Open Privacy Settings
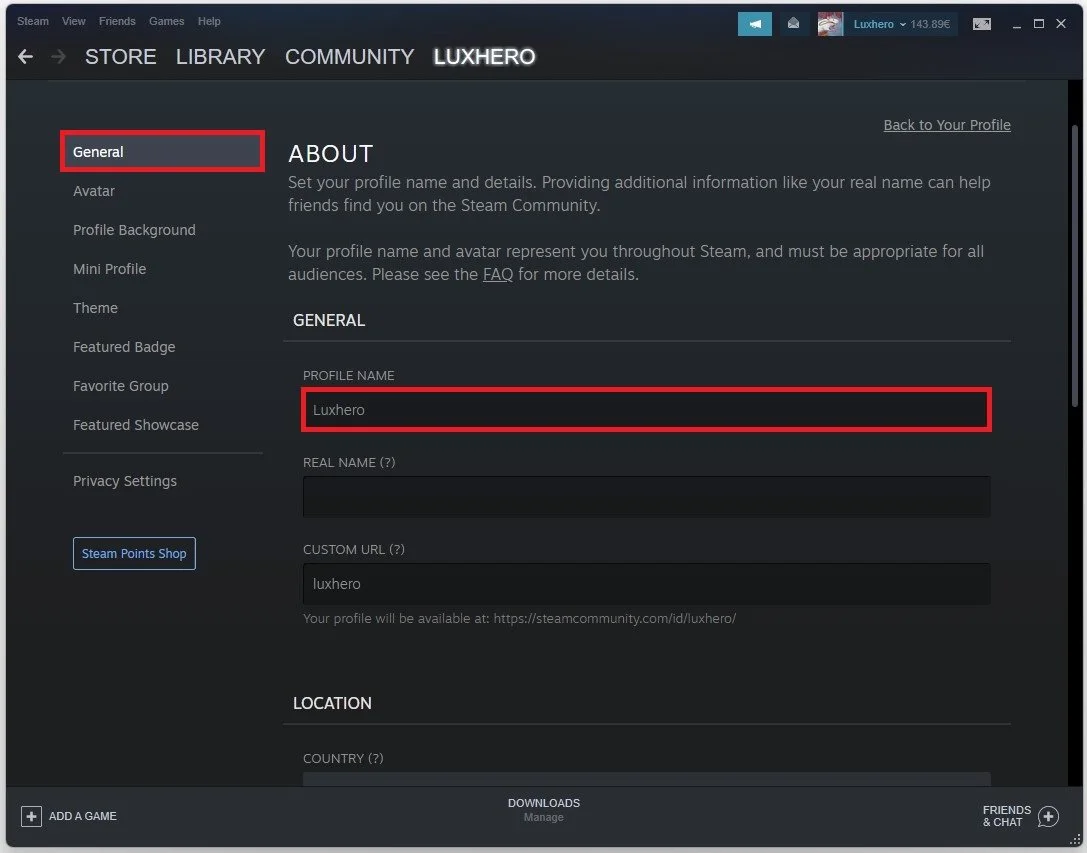1087x853 pixels. point(125,481)
